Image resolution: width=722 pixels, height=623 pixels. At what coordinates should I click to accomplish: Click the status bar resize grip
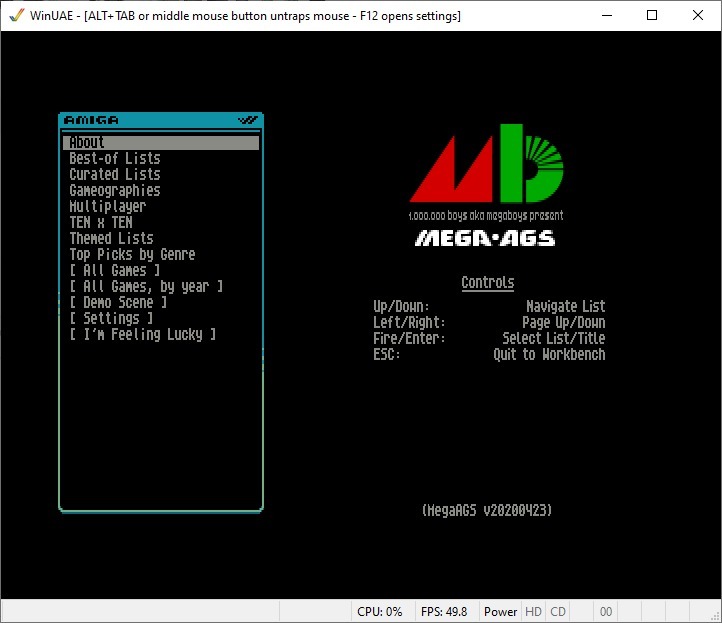click(x=716, y=617)
